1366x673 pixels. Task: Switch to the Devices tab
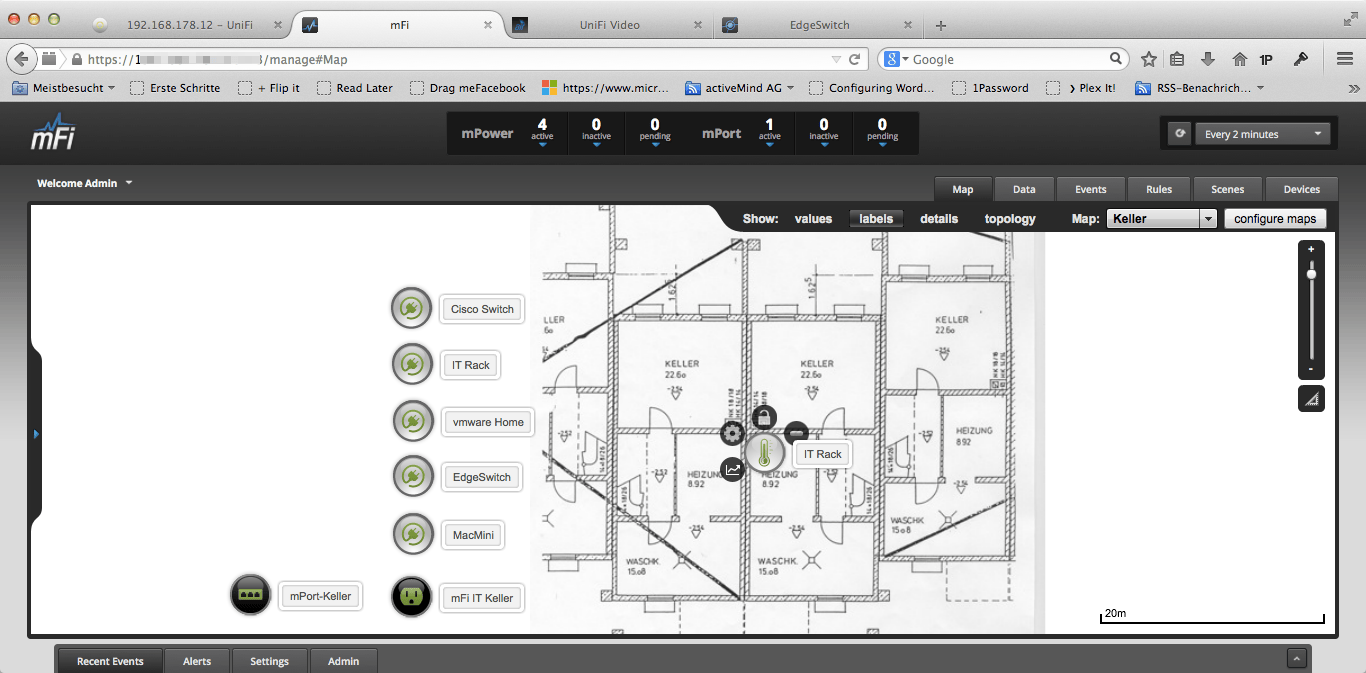pyautogui.click(x=1301, y=189)
